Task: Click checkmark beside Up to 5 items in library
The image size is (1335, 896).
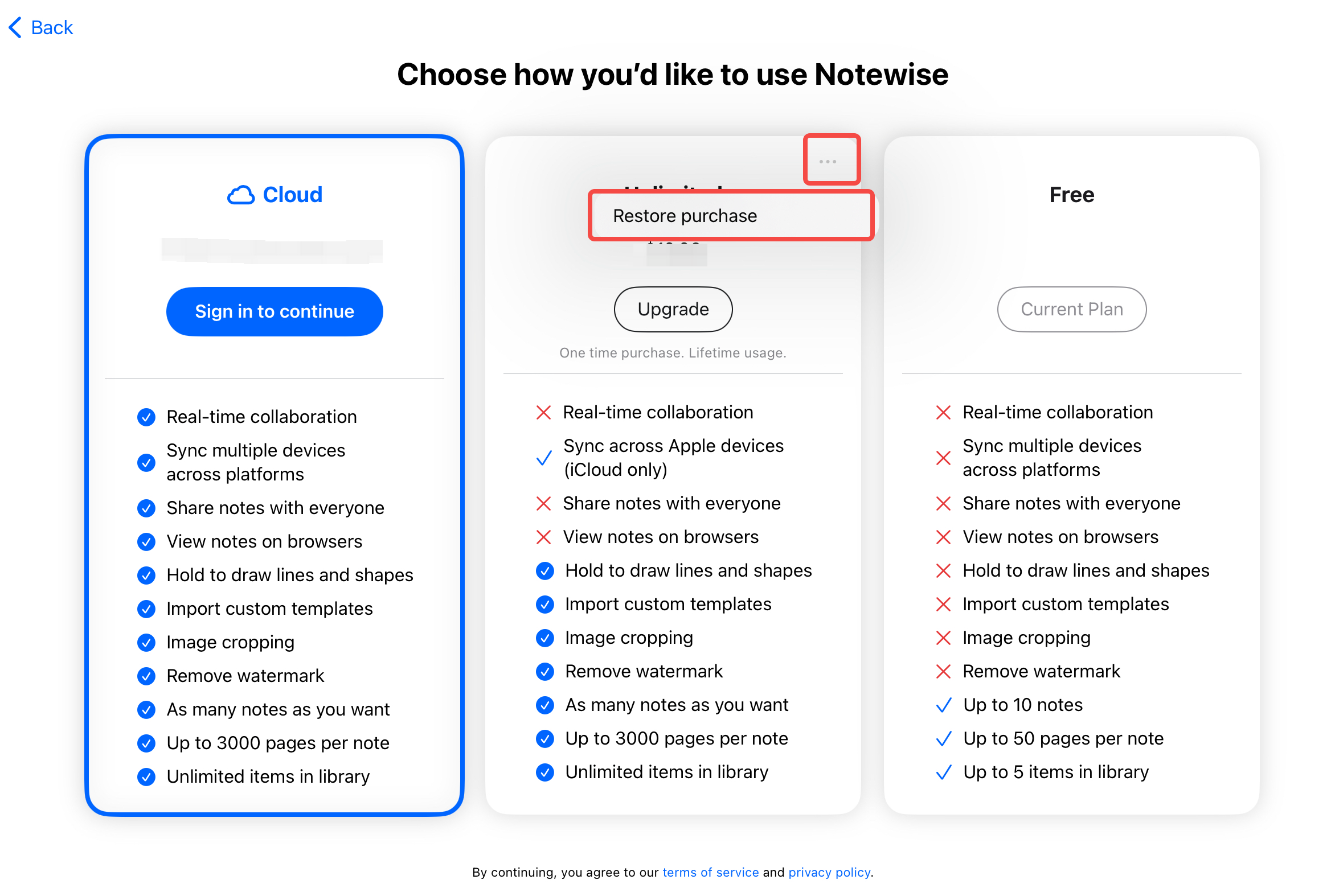Action: (944, 772)
